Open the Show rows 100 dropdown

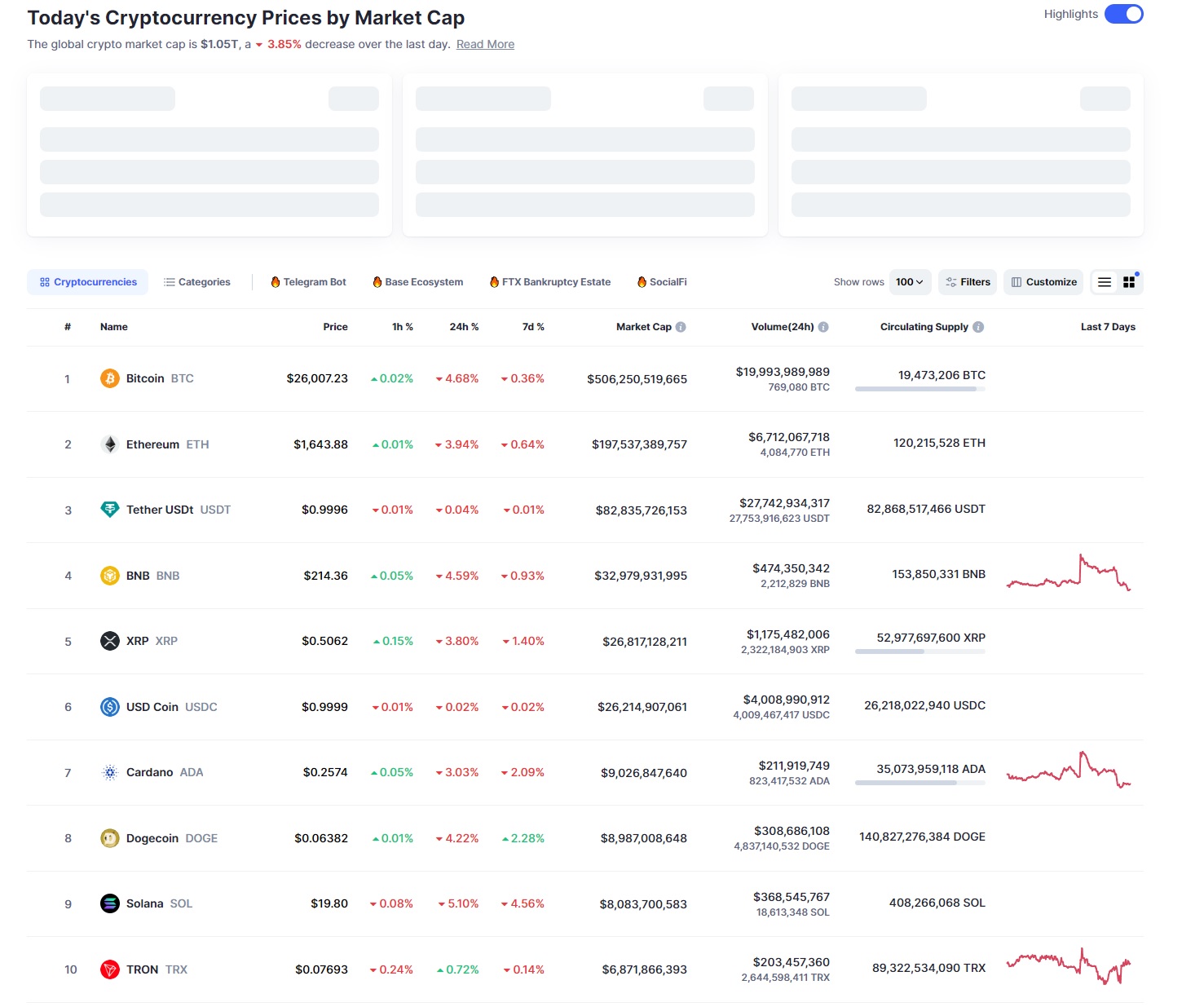click(x=910, y=282)
